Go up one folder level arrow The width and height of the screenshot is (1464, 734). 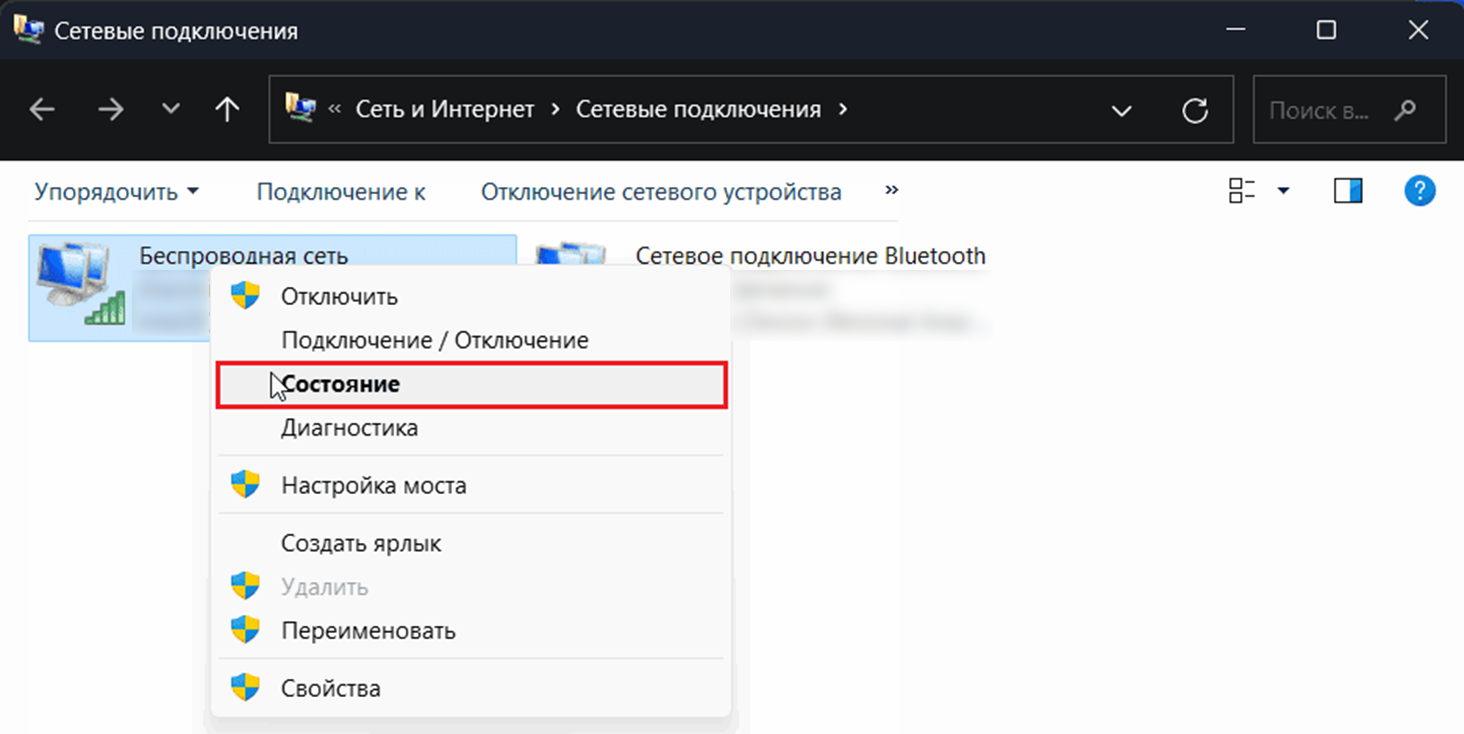(228, 110)
